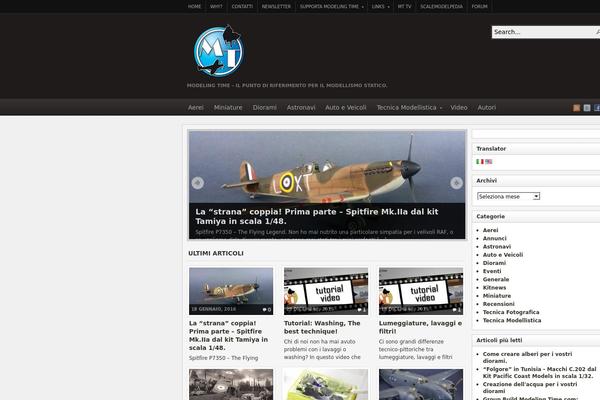Open the Lumeggiature tutorial video thumbnail

point(421,291)
